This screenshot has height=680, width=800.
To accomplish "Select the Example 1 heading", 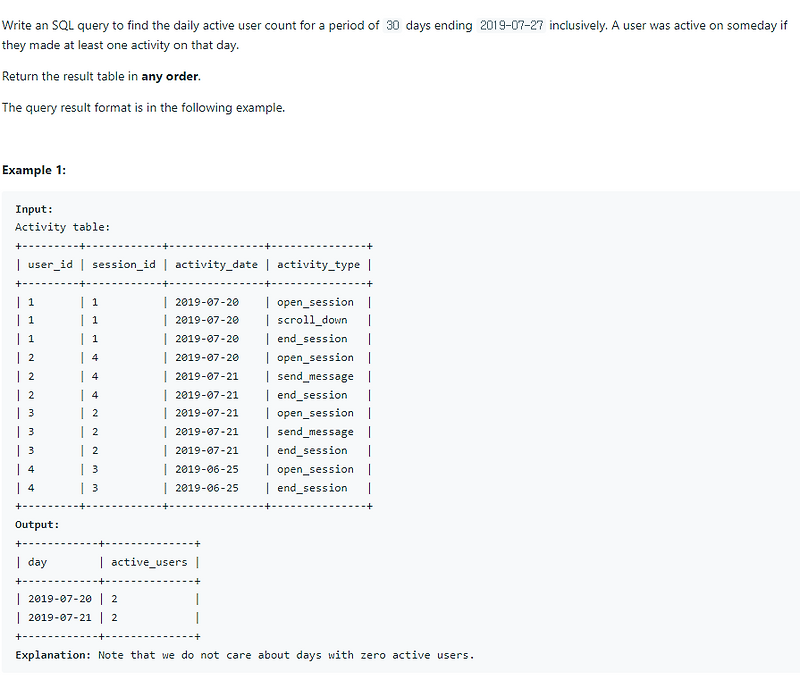I will (34, 170).
